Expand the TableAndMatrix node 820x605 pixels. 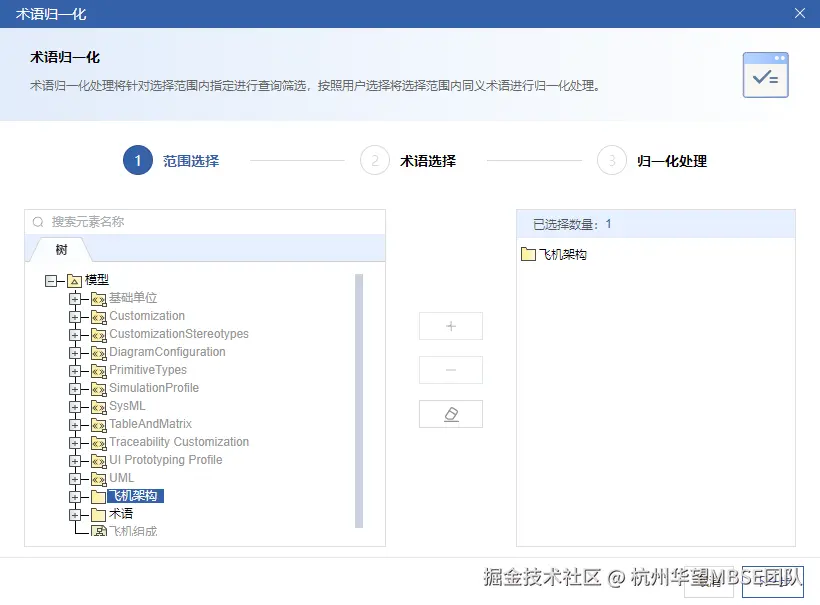point(75,425)
